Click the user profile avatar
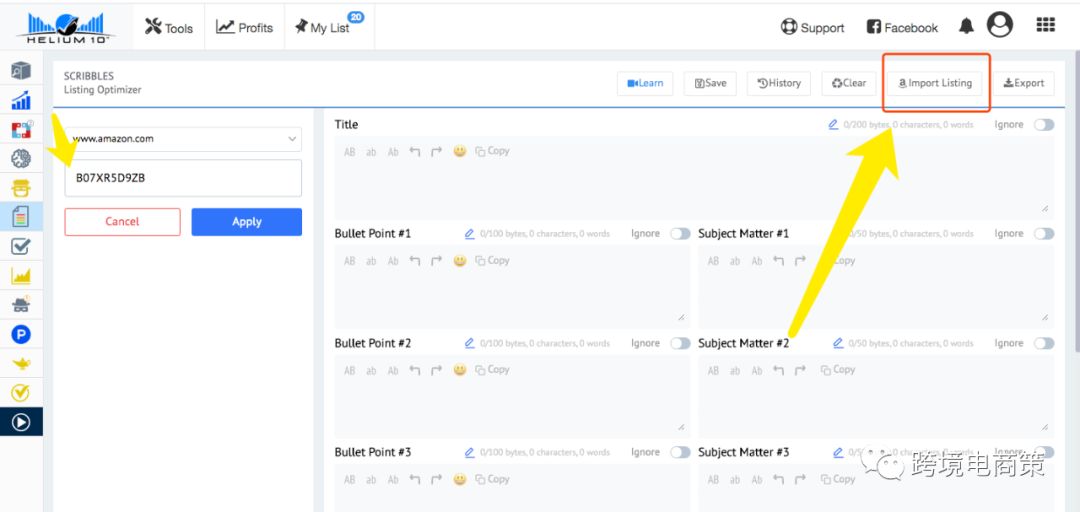 999,26
